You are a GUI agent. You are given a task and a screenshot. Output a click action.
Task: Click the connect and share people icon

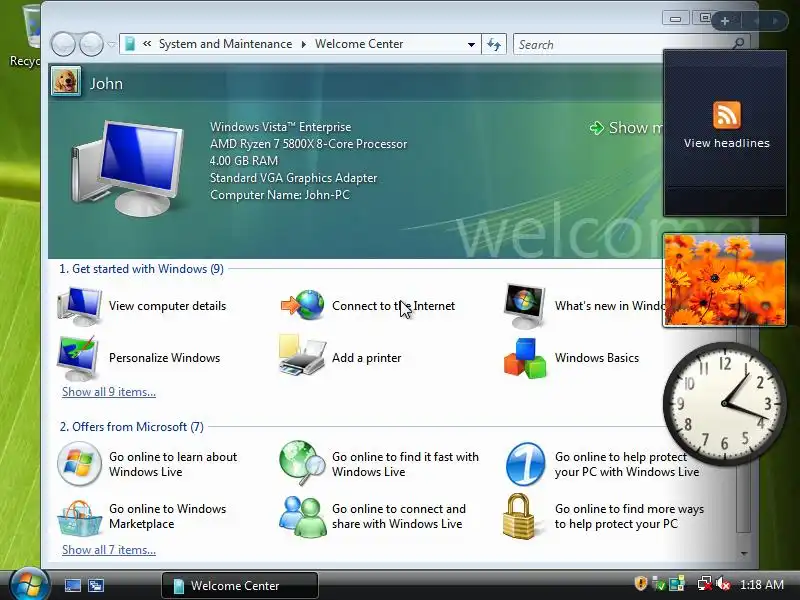(303, 516)
